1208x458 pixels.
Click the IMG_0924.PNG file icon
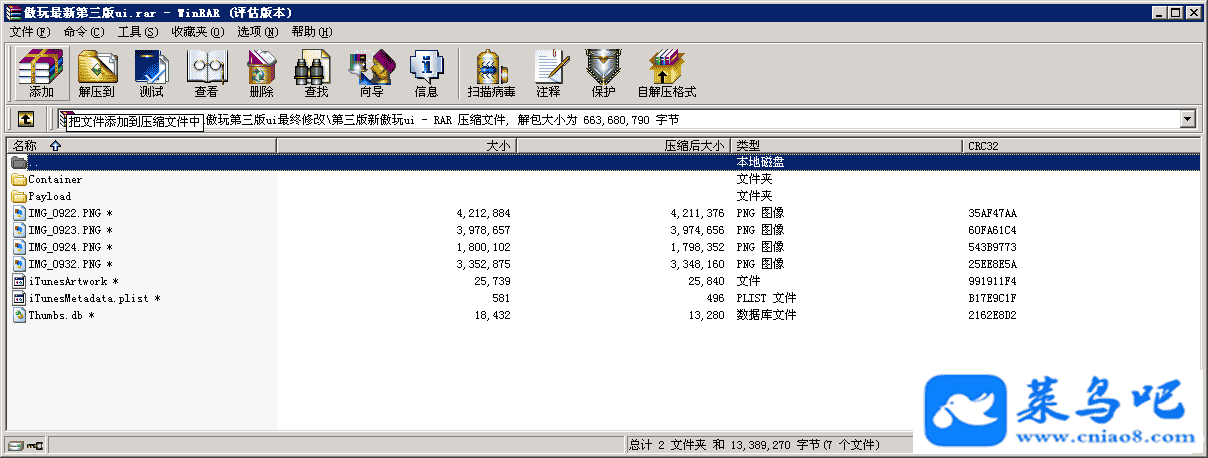click(19, 247)
